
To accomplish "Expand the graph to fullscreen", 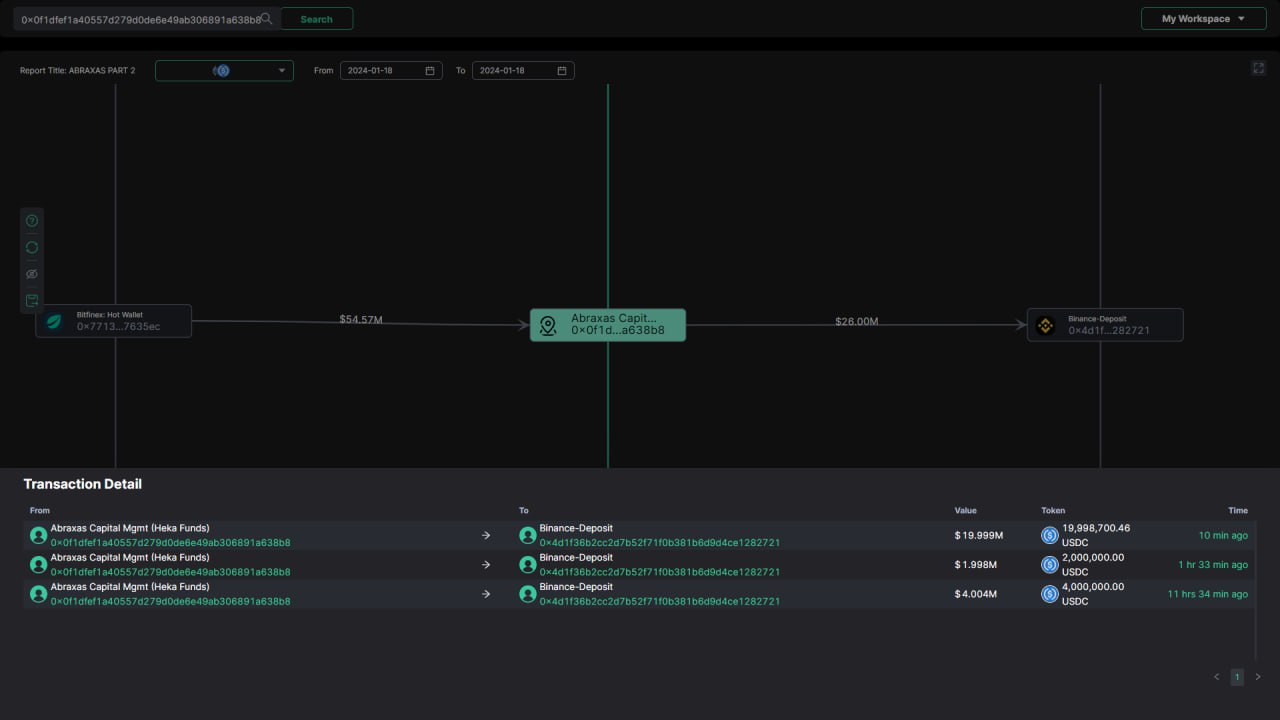I will (1258, 68).
